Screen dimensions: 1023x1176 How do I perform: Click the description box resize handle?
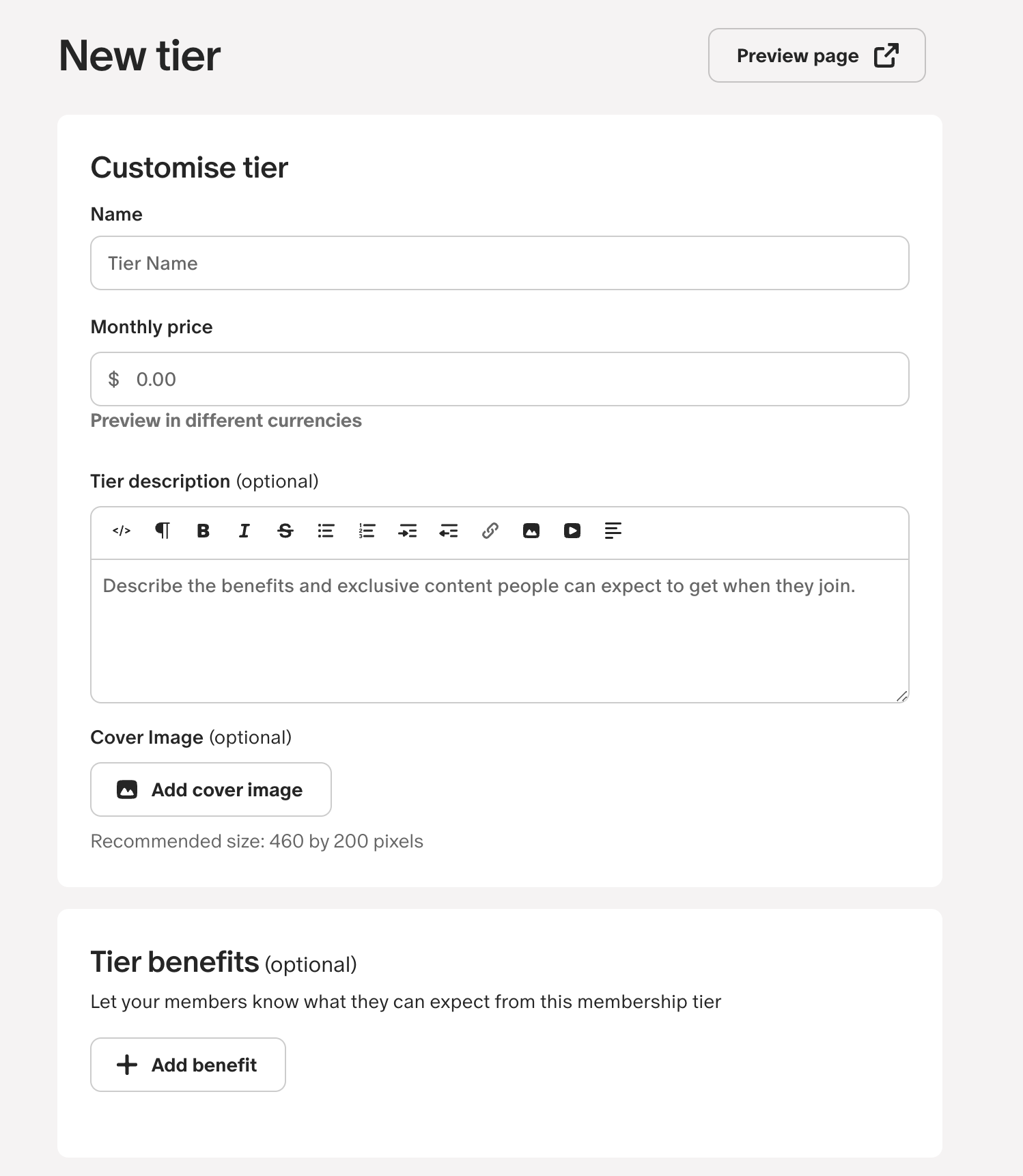(902, 696)
